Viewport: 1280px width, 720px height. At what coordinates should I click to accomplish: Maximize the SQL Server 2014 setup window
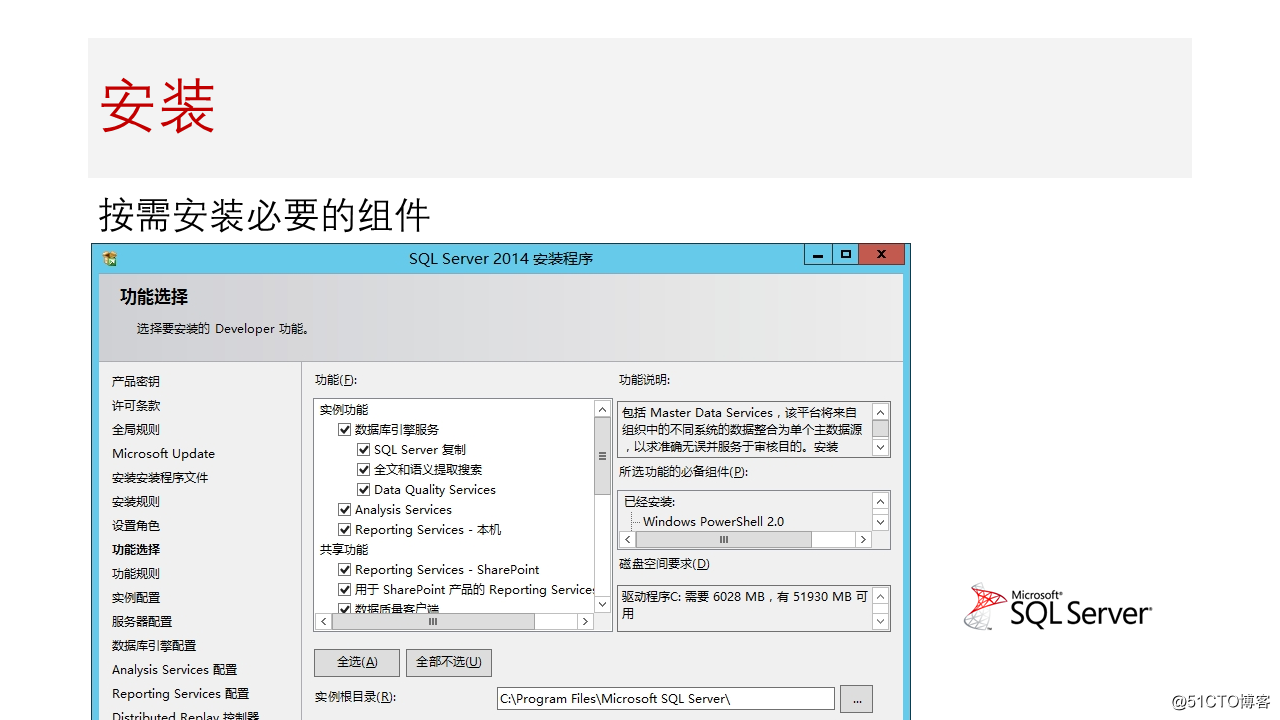click(846, 255)
